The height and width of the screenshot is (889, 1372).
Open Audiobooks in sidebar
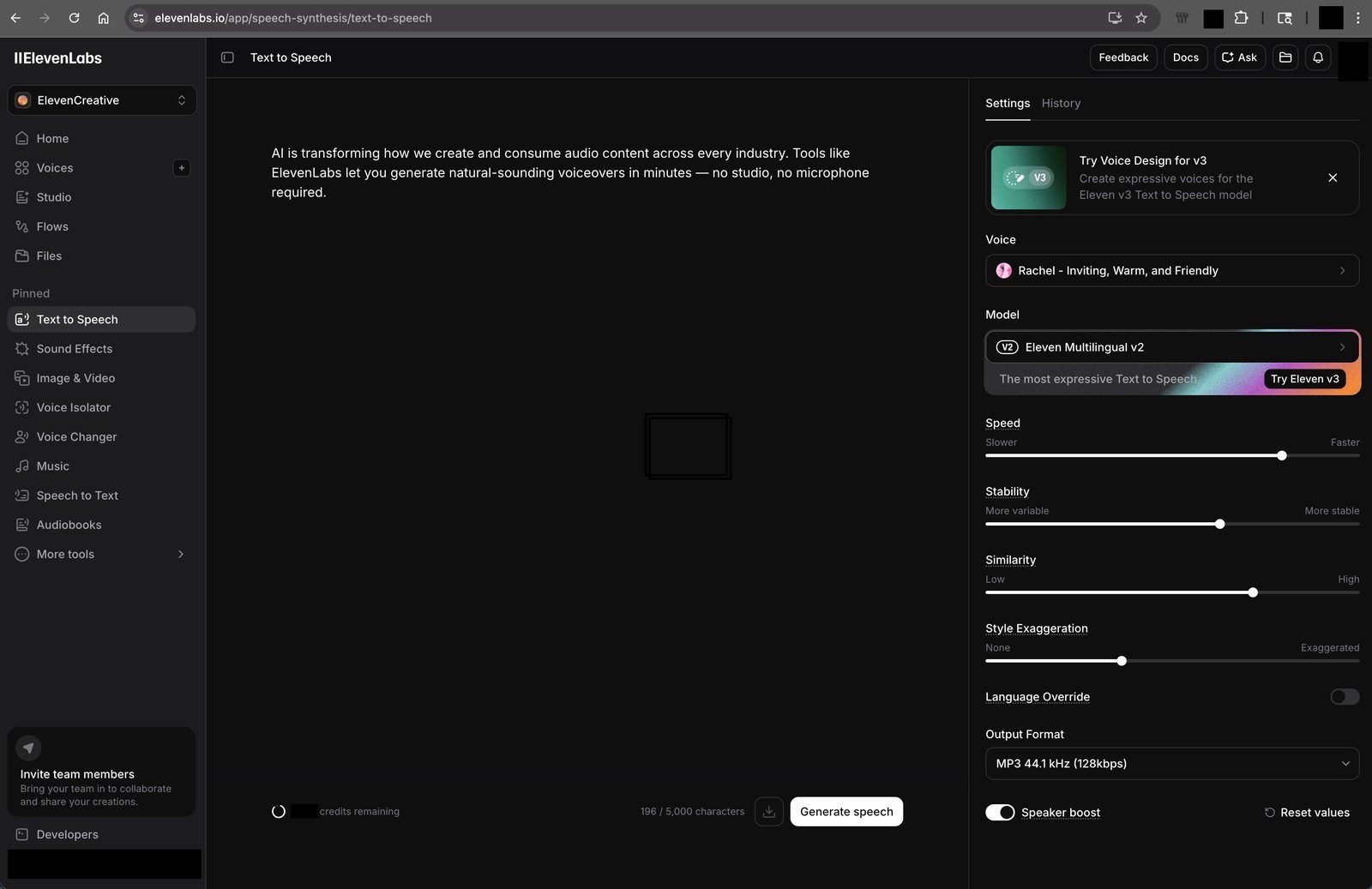point(101,525)
